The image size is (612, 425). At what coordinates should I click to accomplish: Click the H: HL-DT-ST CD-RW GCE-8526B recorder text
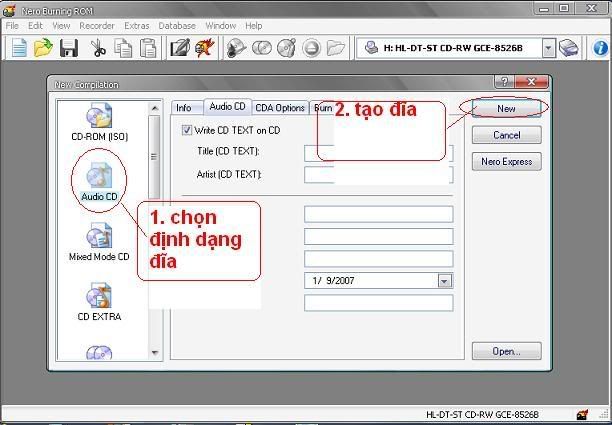[453, 48]
